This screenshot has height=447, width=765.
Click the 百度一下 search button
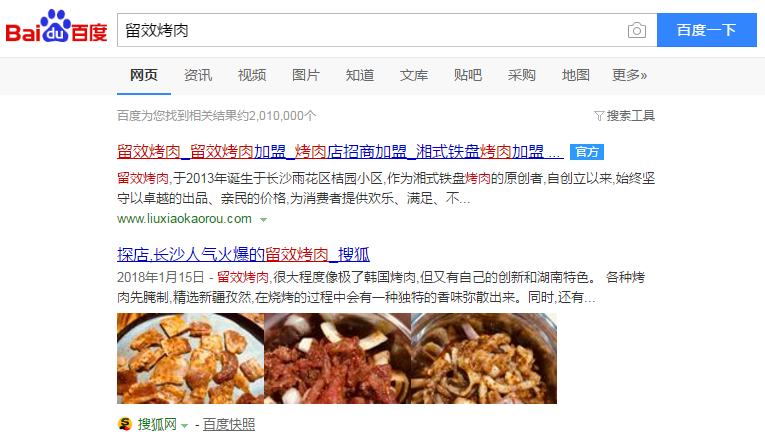tap(706, 30)
